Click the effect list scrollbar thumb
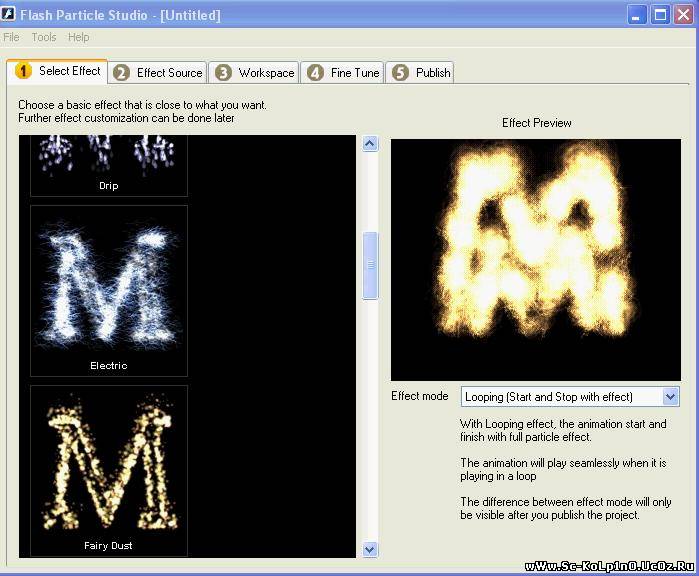 pos(370,265)
